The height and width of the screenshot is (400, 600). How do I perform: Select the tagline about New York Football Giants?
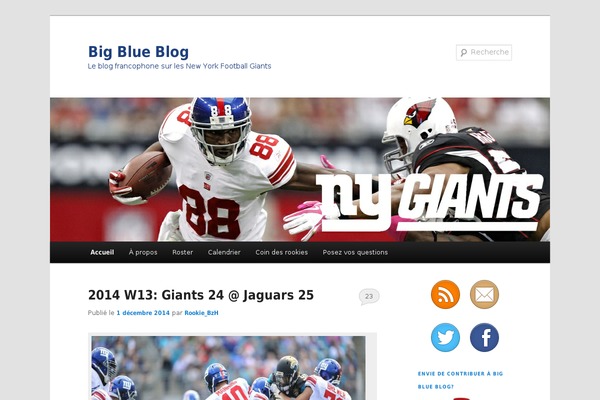click(x=179, y=66)
